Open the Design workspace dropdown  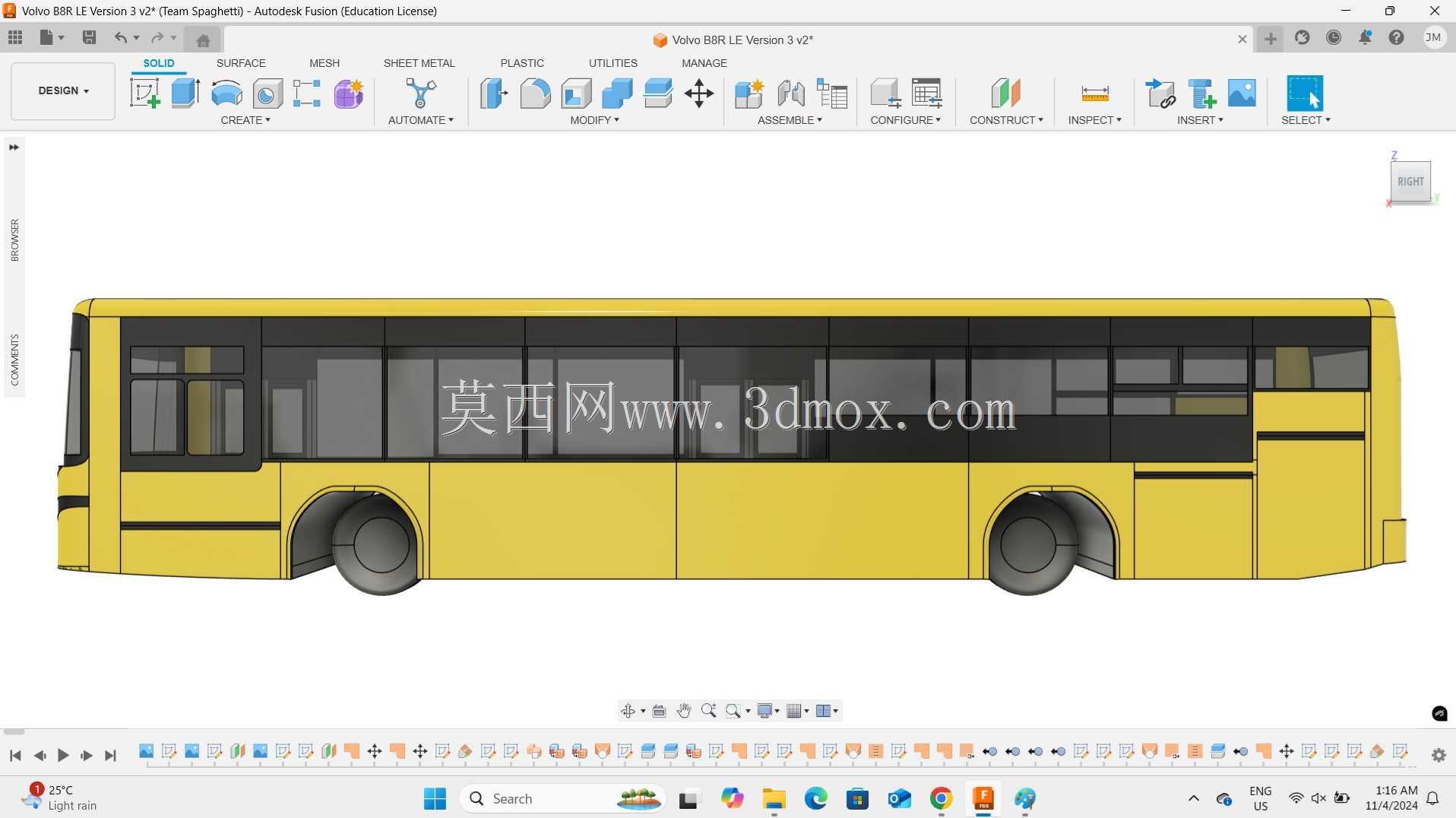pos(63,91)
